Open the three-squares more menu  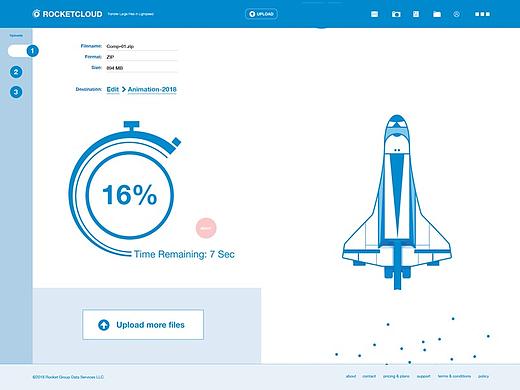pos(483,14)
